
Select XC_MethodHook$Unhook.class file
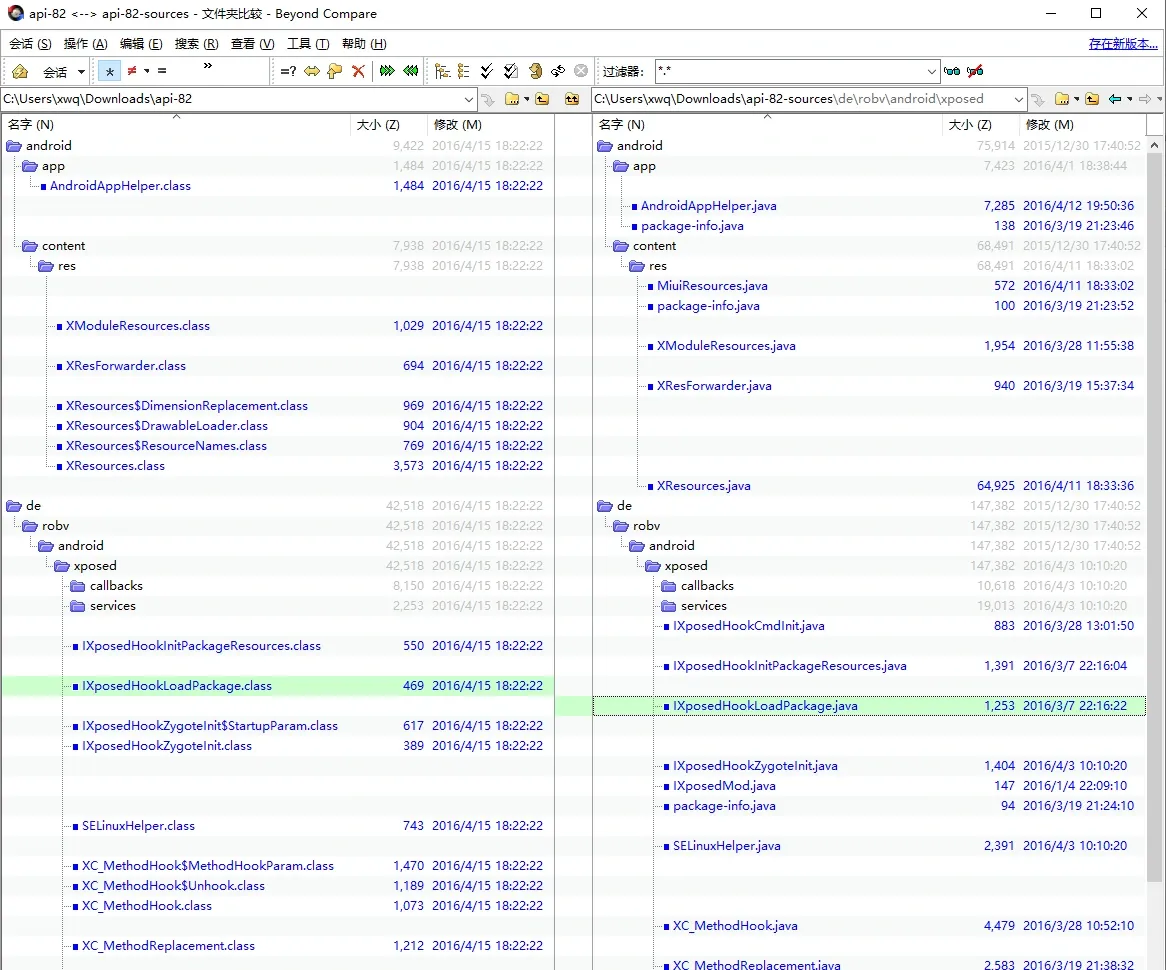point(173,886)
